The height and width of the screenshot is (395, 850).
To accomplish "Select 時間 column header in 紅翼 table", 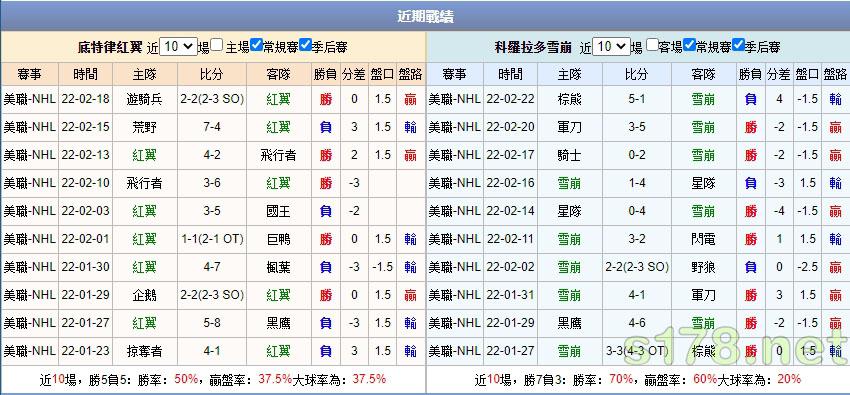I will click(86, 74).
